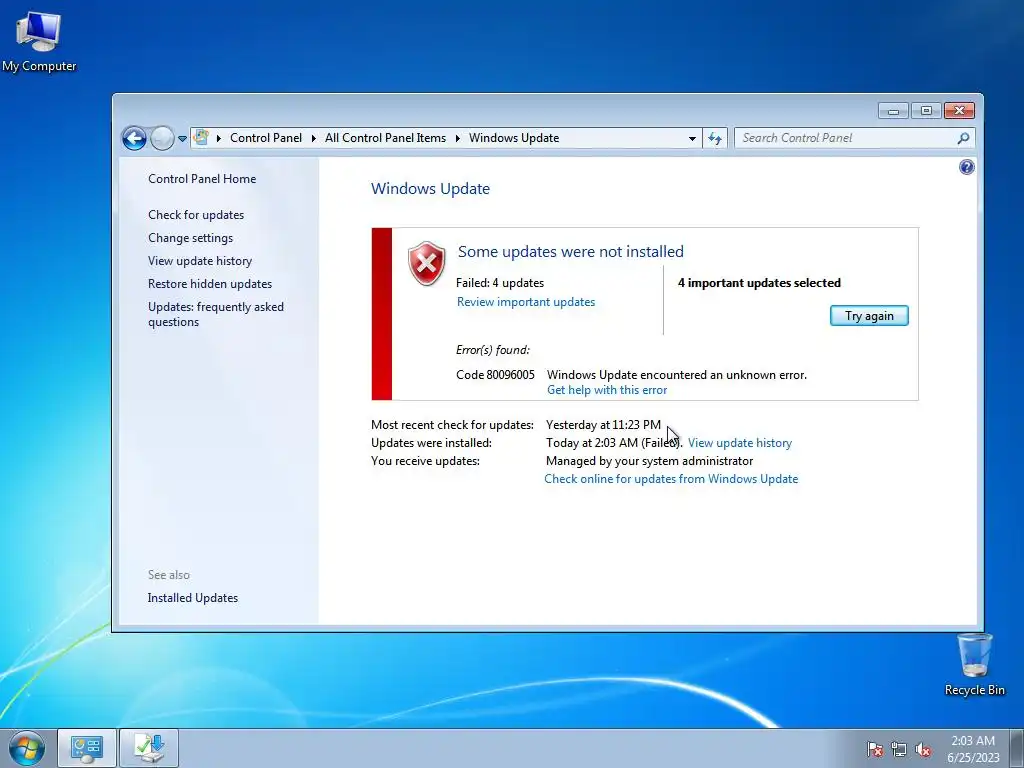Image resolution: width=1024 pixels, height=768 pixels.
Task: Open the Control Panel taskbar icon
Action: coord(87,748)
